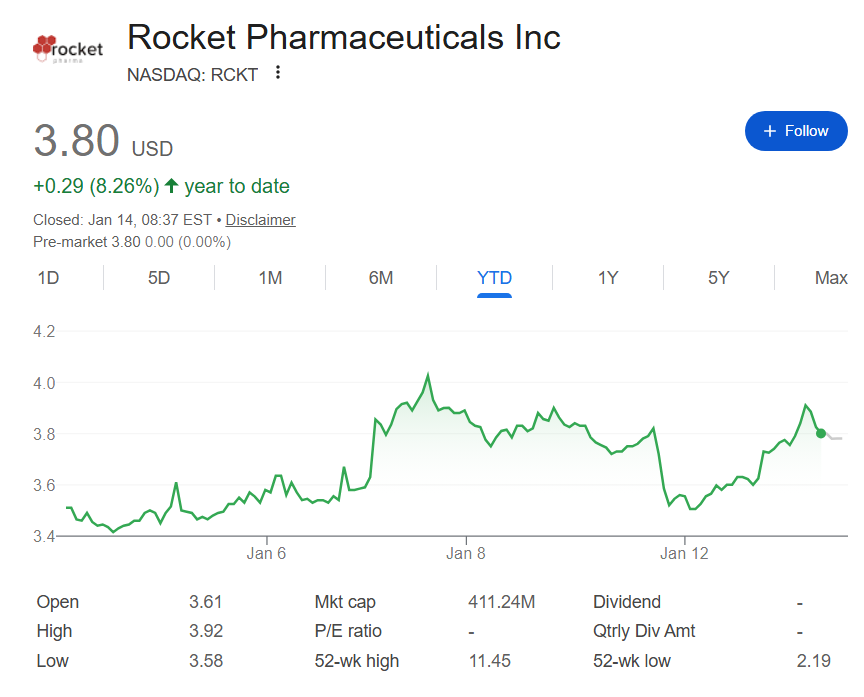Select the YTD tab
Viewport: 864px width, 697px height.
[494, 278]
